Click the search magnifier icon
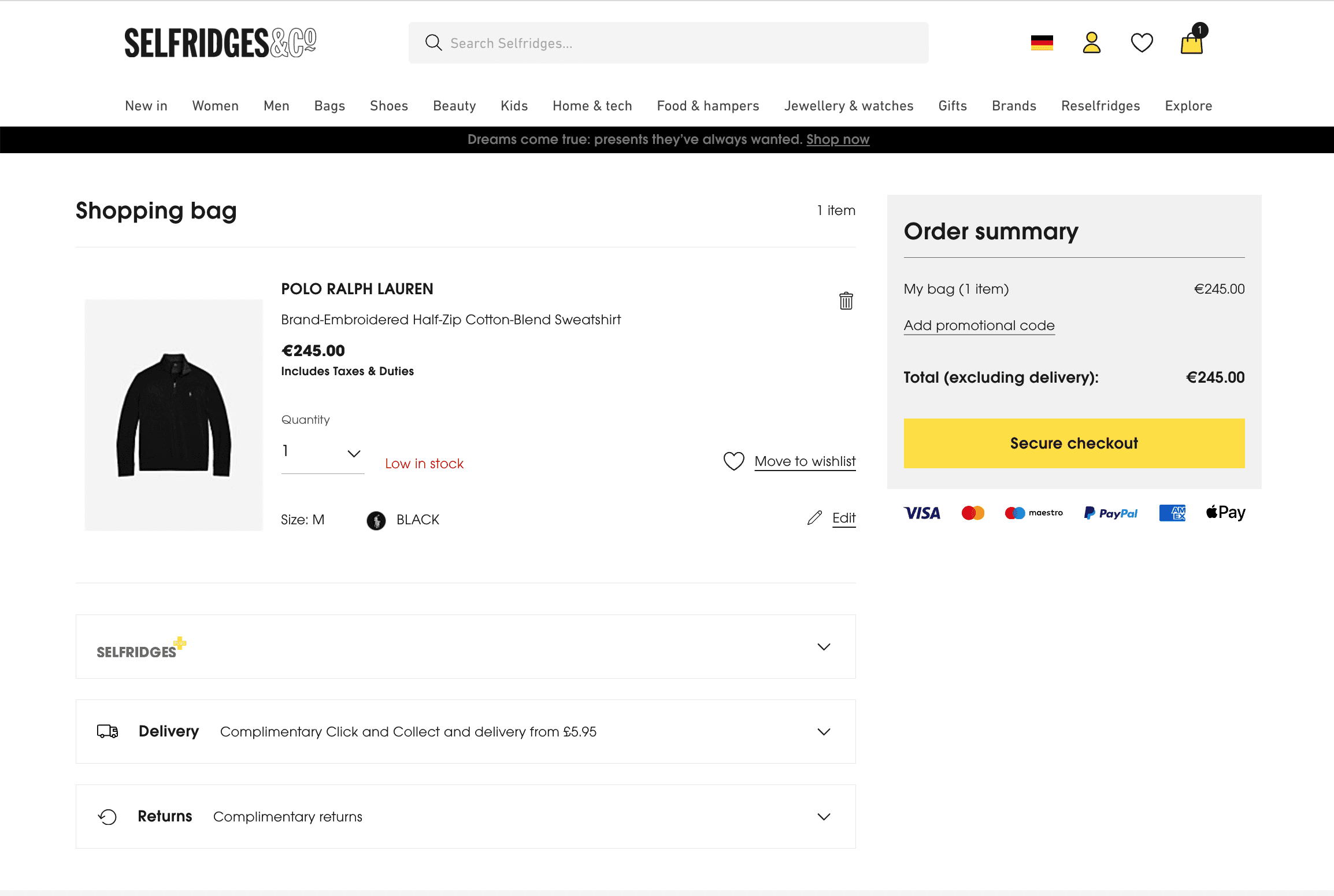This screenshot has height=896, width=1334. point(433,43)
